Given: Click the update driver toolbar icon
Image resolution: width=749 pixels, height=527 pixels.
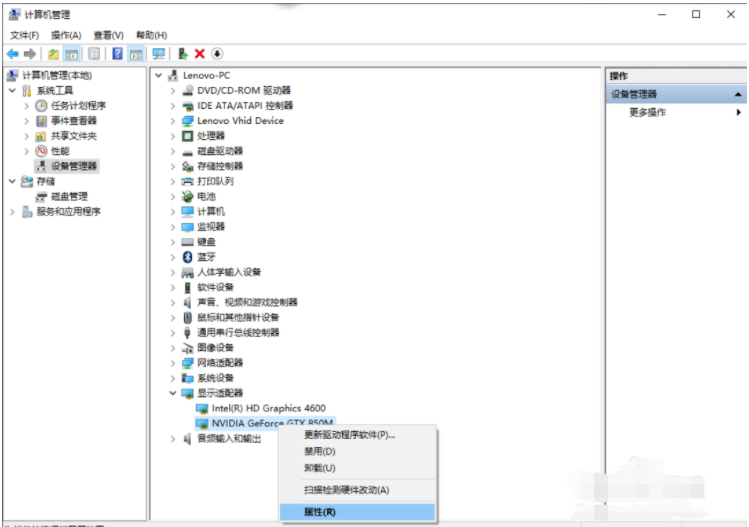Looking at the screenshot, I should pyautogui.click(x=183, y=53).
